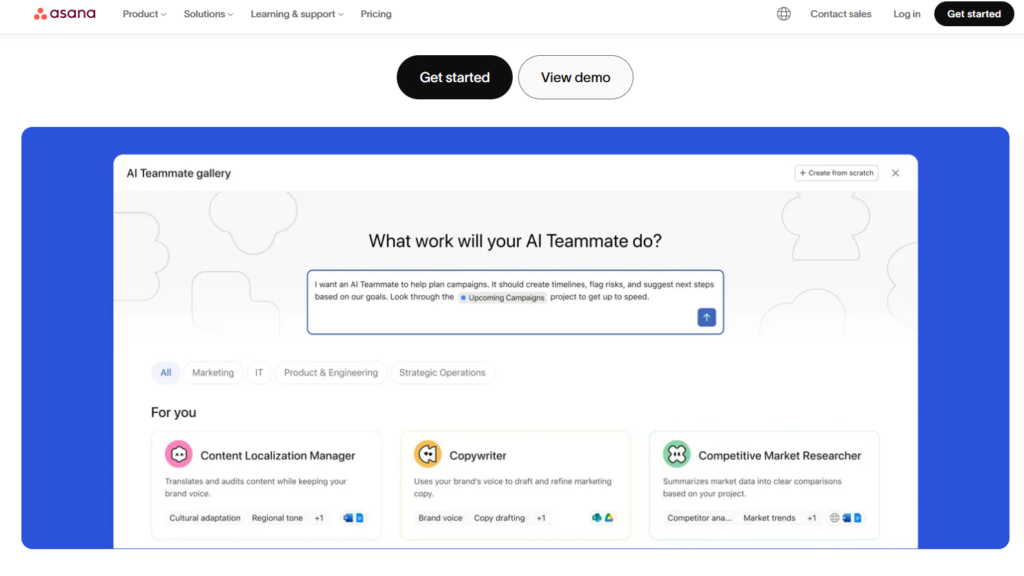
Task: Click the For you heading
Action: pyautogui.click(x=174, y=413)
